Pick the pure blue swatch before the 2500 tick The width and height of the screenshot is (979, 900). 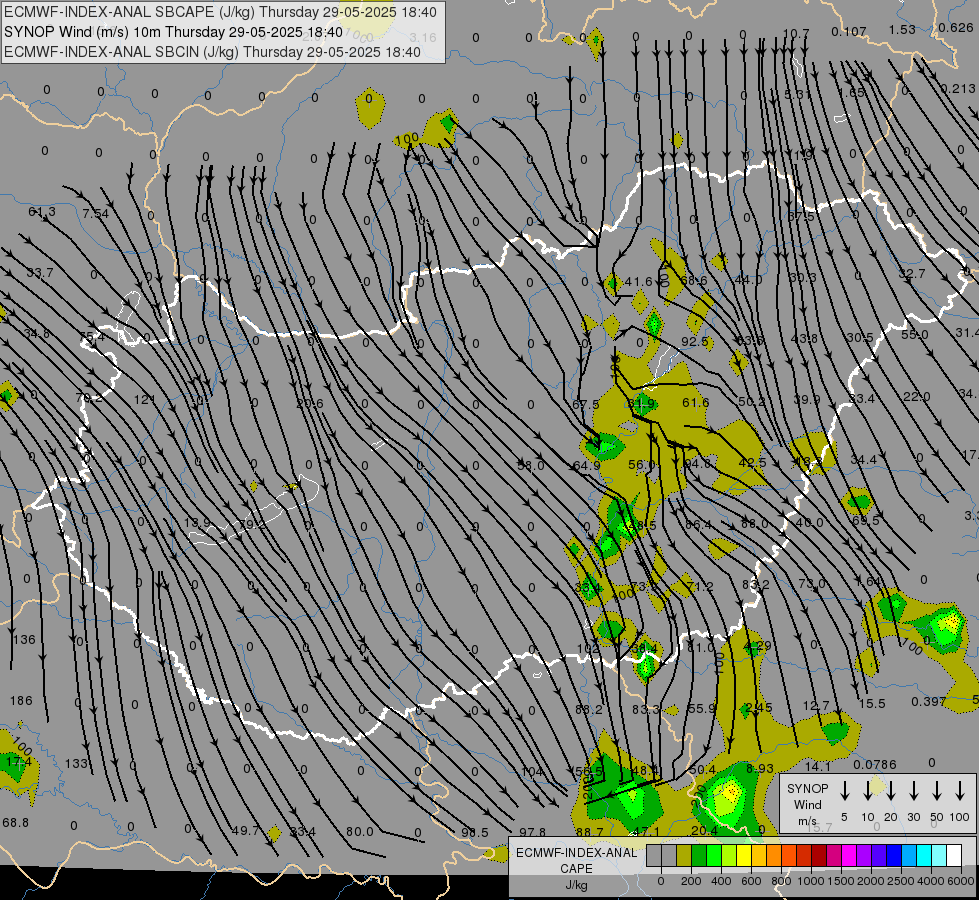[893, 856]
